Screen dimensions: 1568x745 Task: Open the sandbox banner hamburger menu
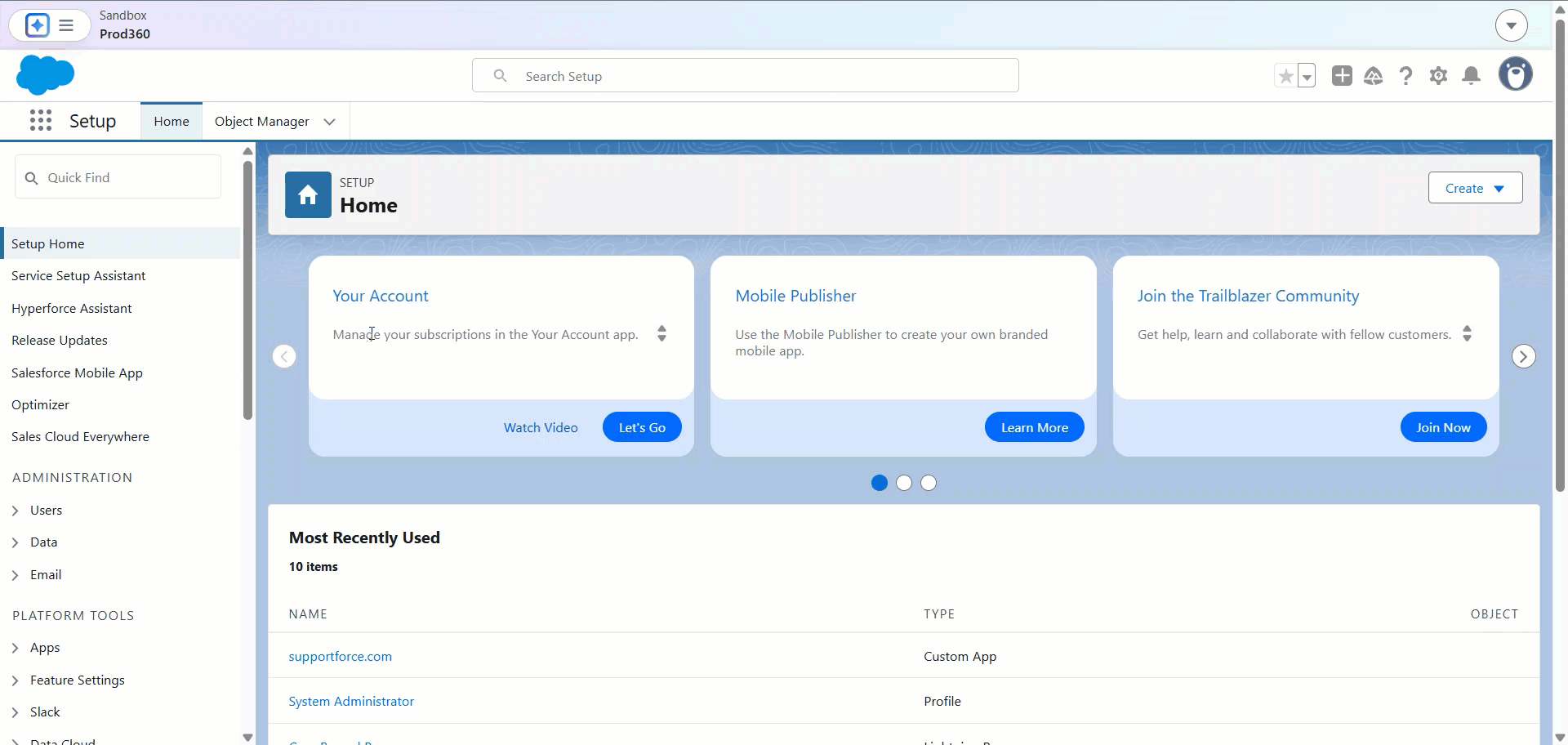coord(66,25)
